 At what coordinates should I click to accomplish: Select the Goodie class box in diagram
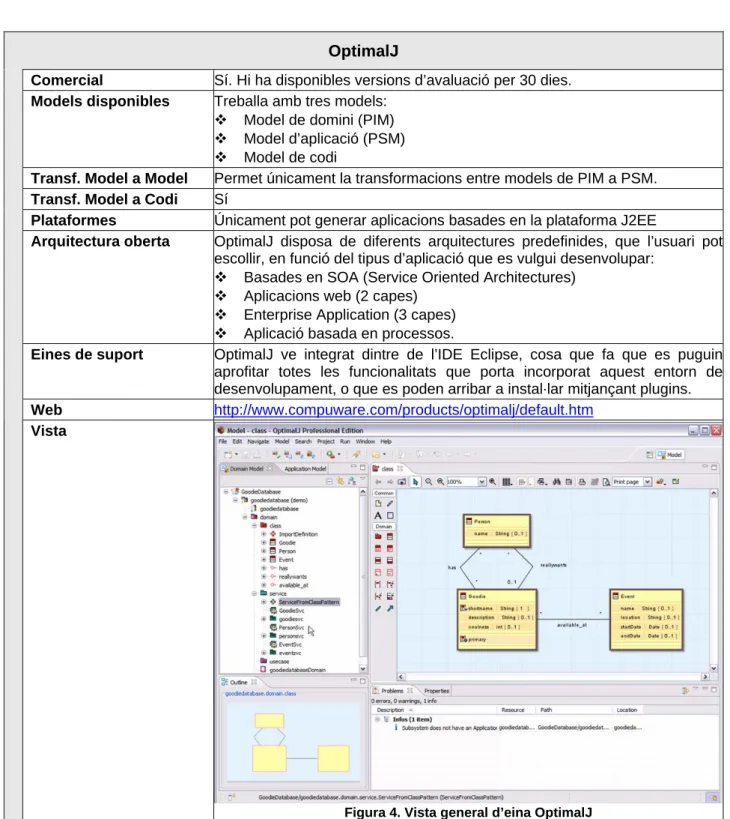(x=497, y=620)
